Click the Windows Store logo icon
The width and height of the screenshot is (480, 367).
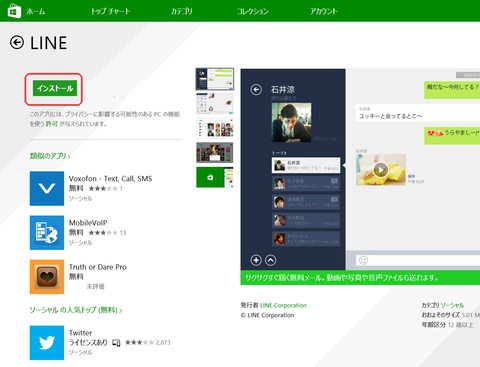click(x=14, y=10)
